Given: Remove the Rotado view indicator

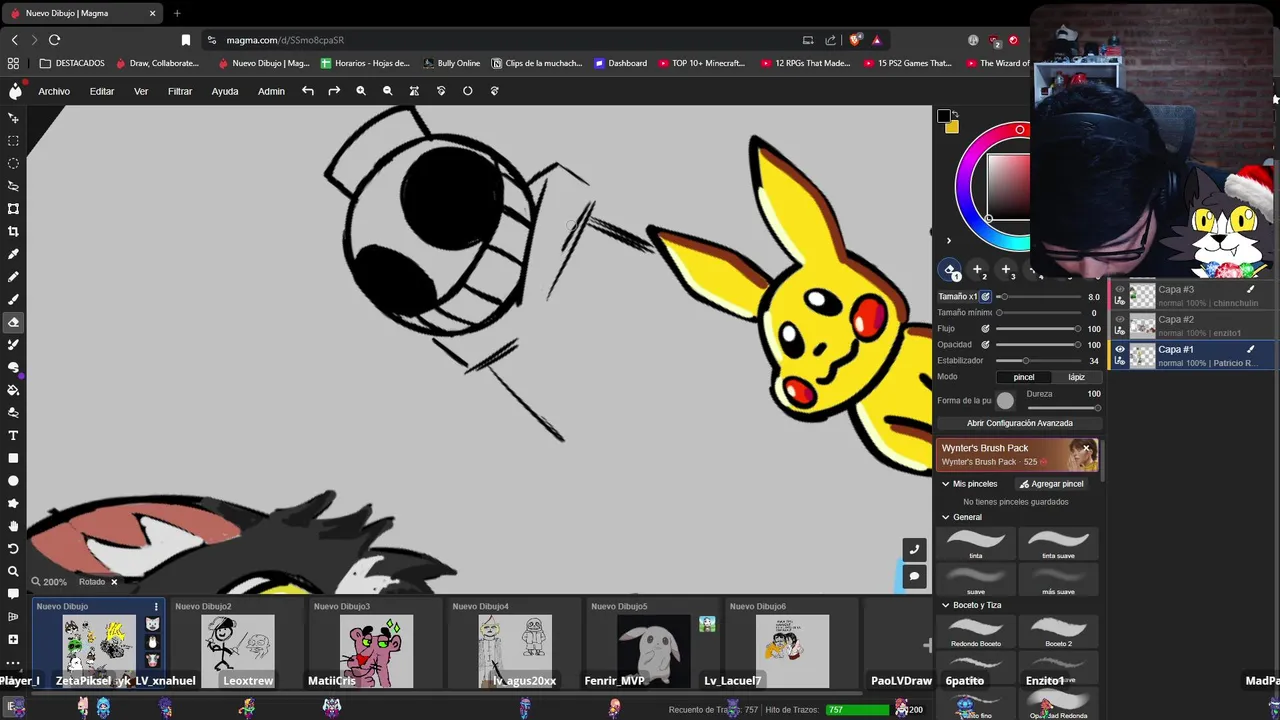Looking at the screenshot, I should pos(114,582).
